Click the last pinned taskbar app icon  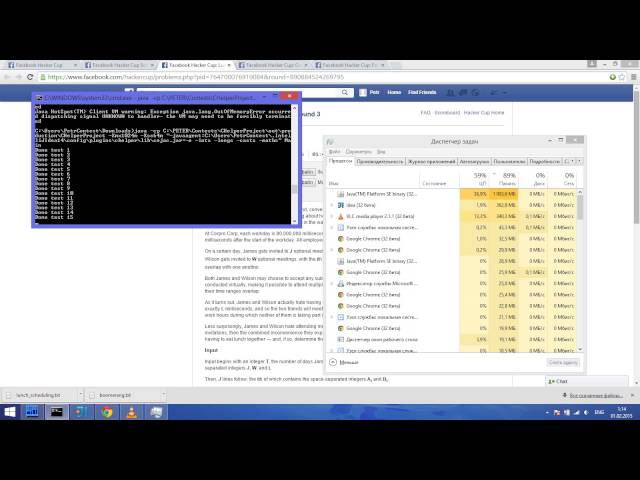156,412
